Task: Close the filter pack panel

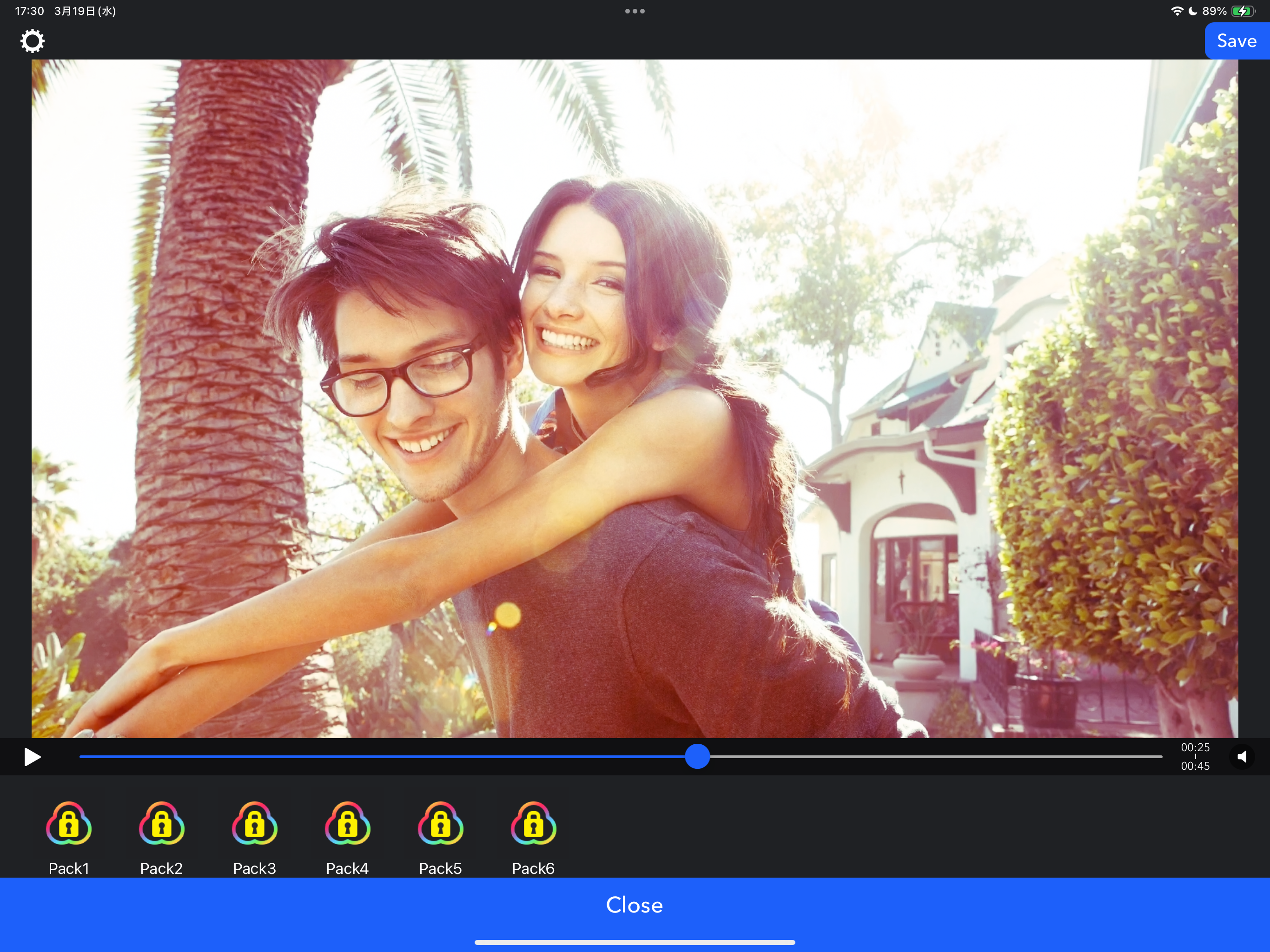Action: 635,905
